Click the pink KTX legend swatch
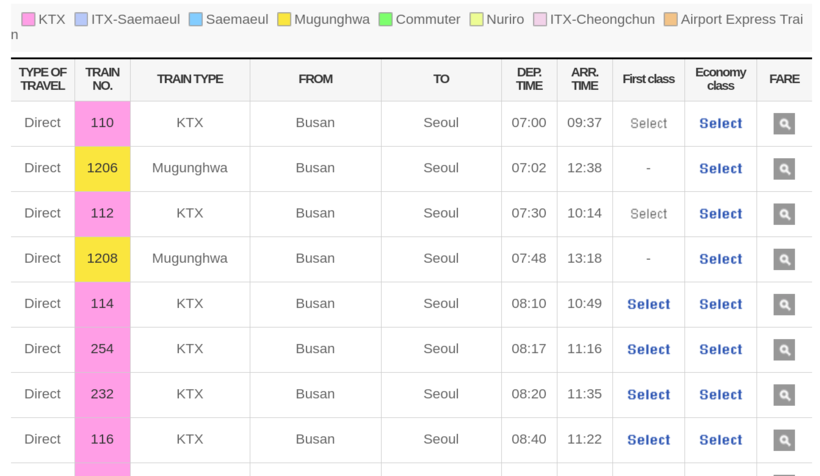Screen dimensions: 820x476 pyautogui.click(x=28, y=19)
